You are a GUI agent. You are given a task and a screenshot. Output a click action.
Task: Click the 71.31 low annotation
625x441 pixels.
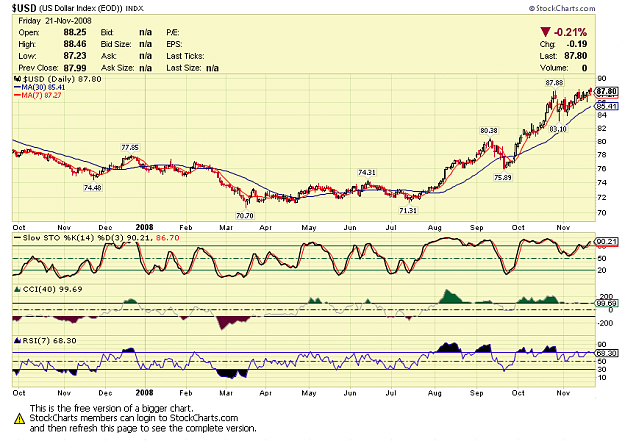click(408, 210)
